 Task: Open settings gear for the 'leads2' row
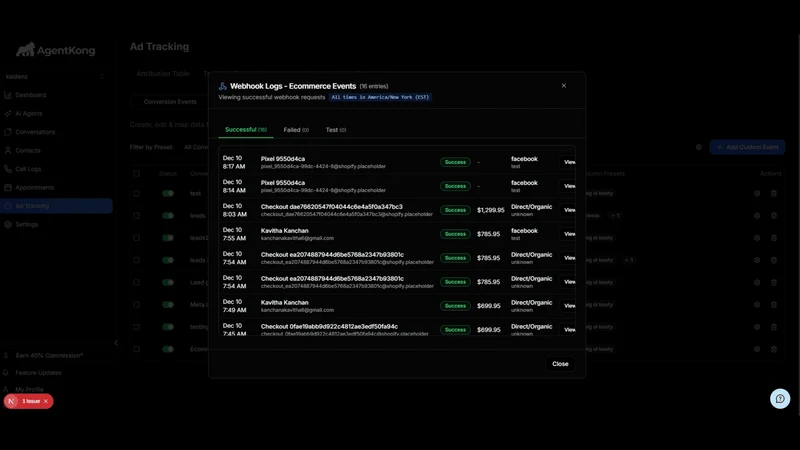point(757,238)
